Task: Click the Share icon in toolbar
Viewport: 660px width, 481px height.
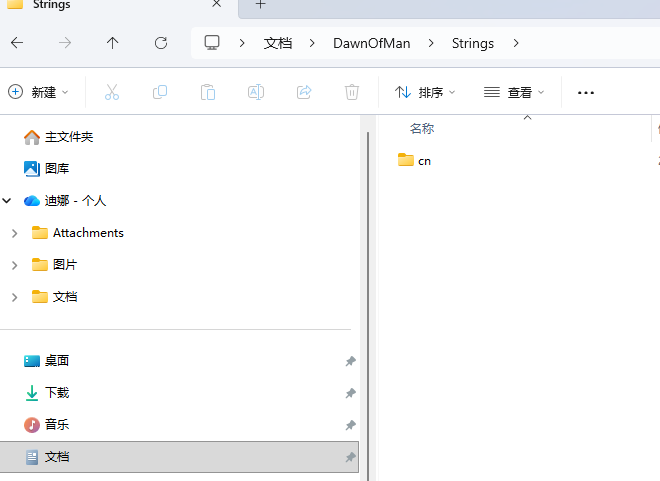Action: tap(304, 92)
